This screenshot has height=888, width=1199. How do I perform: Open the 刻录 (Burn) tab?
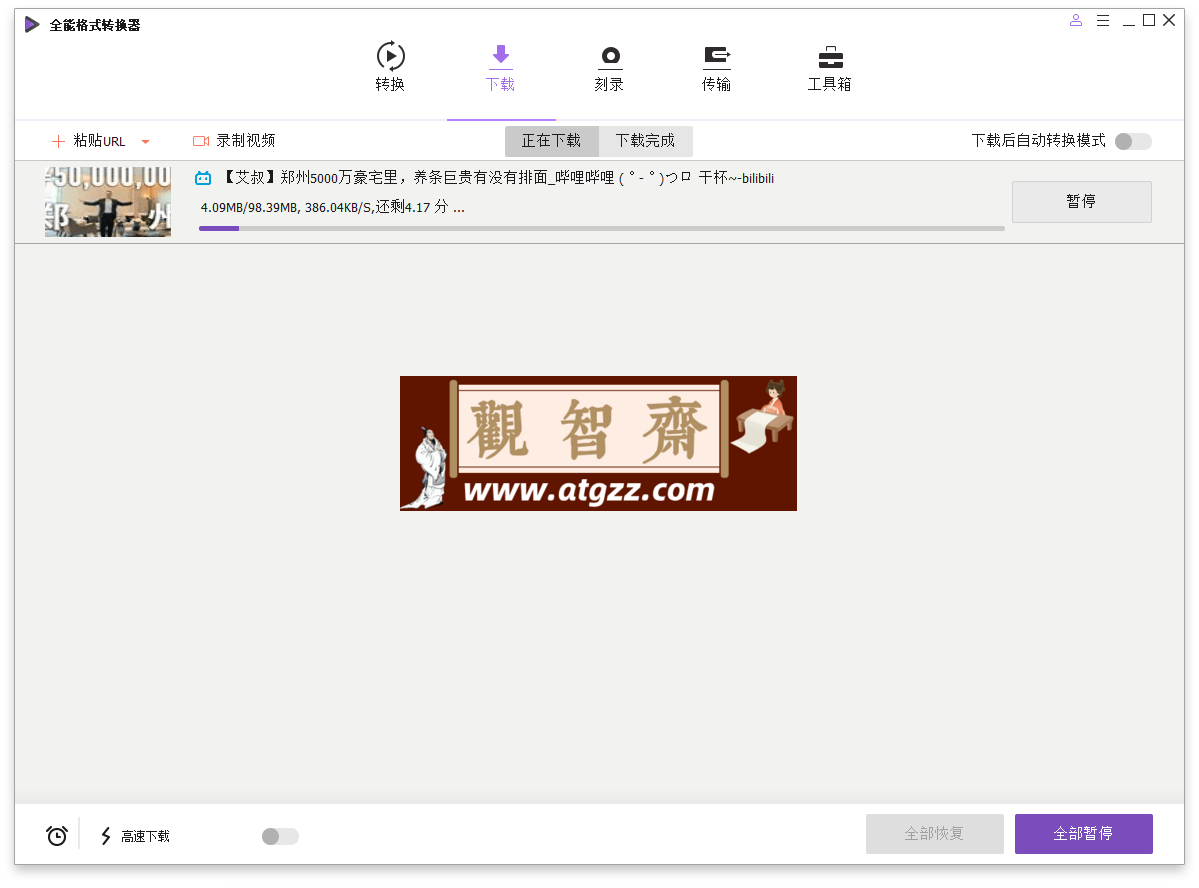point(609,67)
